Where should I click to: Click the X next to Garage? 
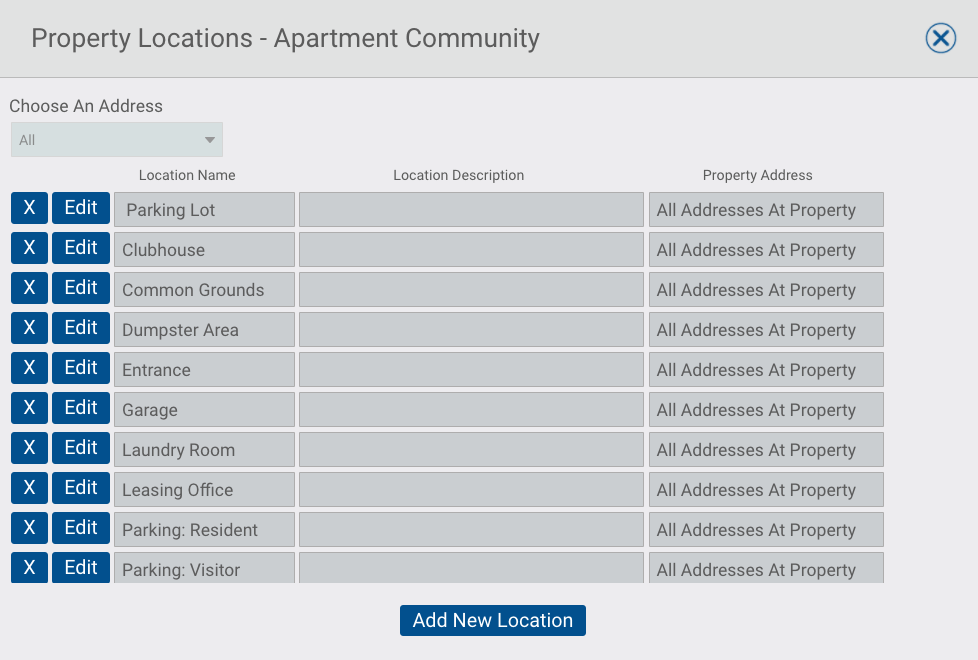tap(29, 407)
